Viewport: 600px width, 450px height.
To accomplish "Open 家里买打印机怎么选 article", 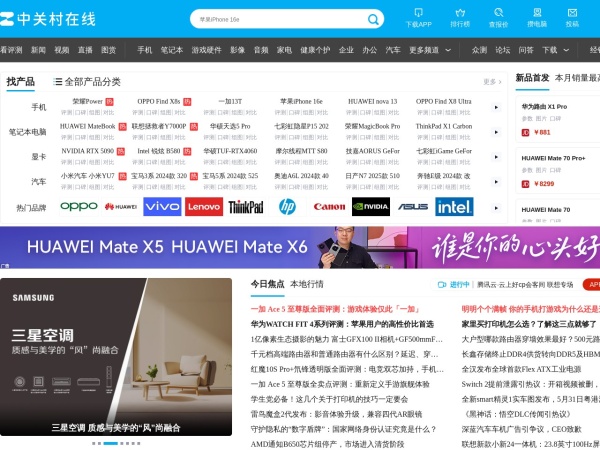I will 529,324.
